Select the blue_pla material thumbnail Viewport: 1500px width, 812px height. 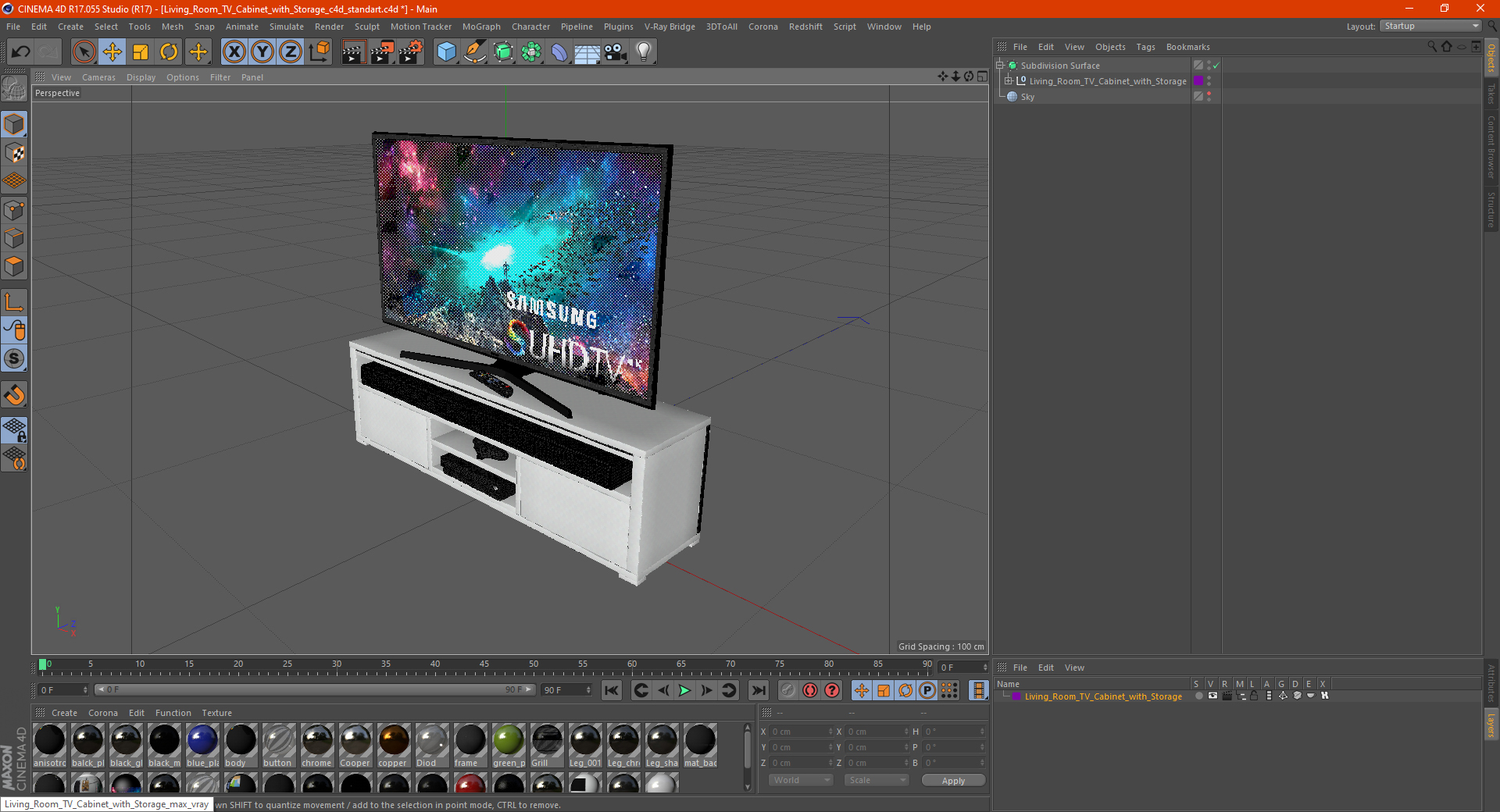click(x=202, y=746)
